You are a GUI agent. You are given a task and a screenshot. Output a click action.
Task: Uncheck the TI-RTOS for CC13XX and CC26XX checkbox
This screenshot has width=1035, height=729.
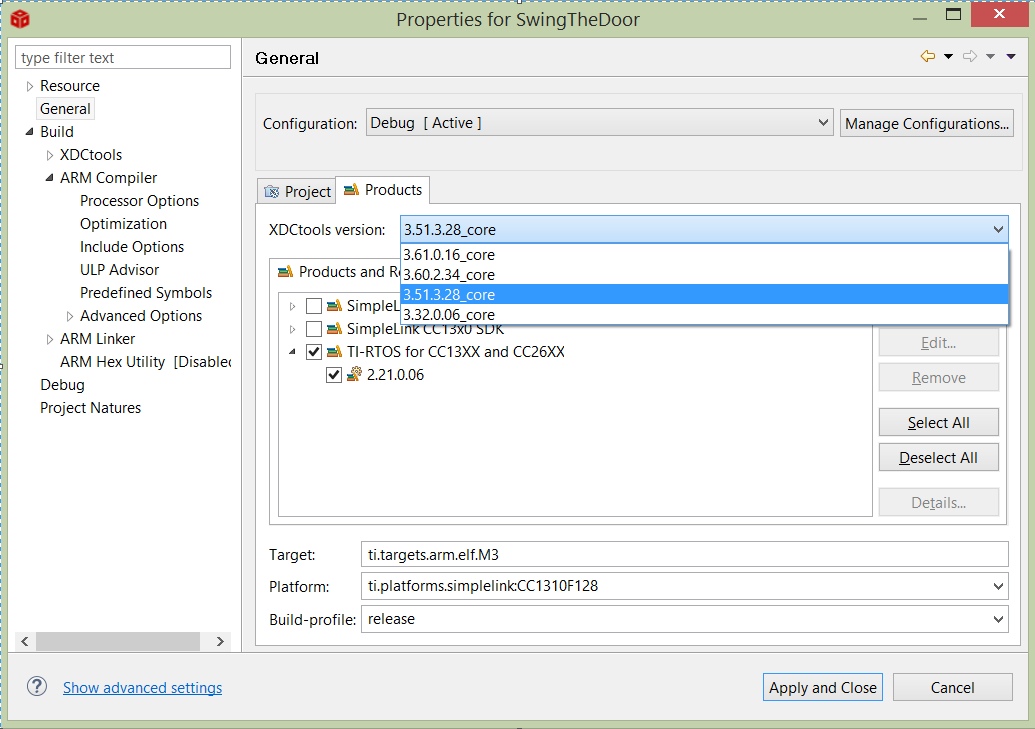(x=314, y=352)
